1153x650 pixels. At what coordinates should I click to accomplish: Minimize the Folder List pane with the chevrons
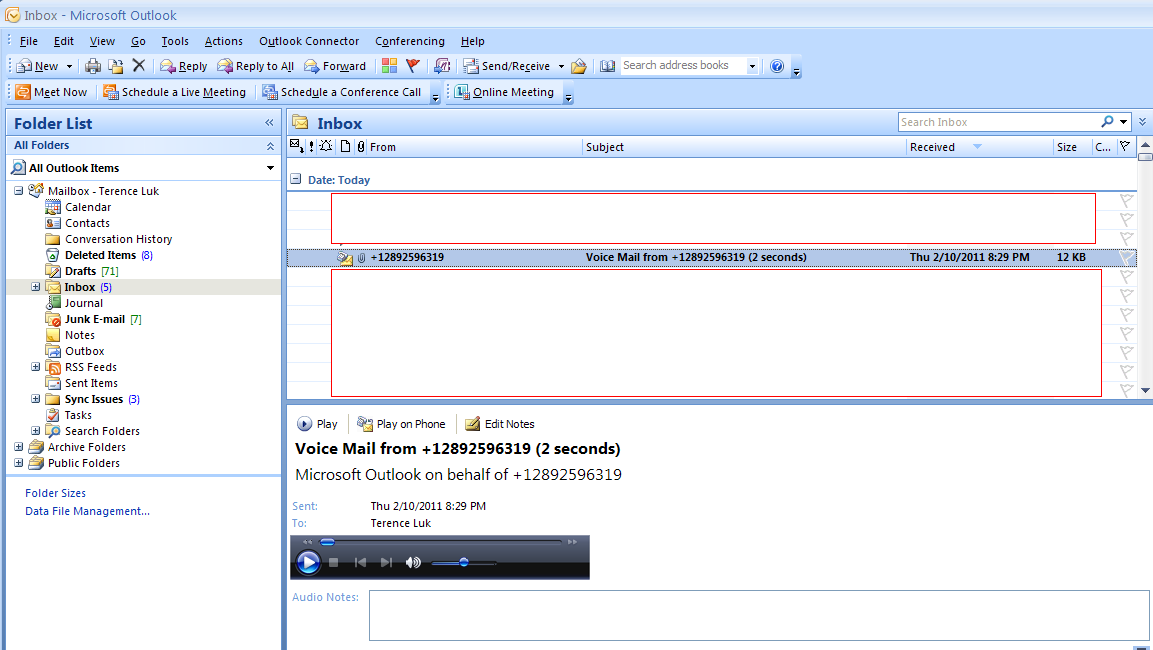269,123
